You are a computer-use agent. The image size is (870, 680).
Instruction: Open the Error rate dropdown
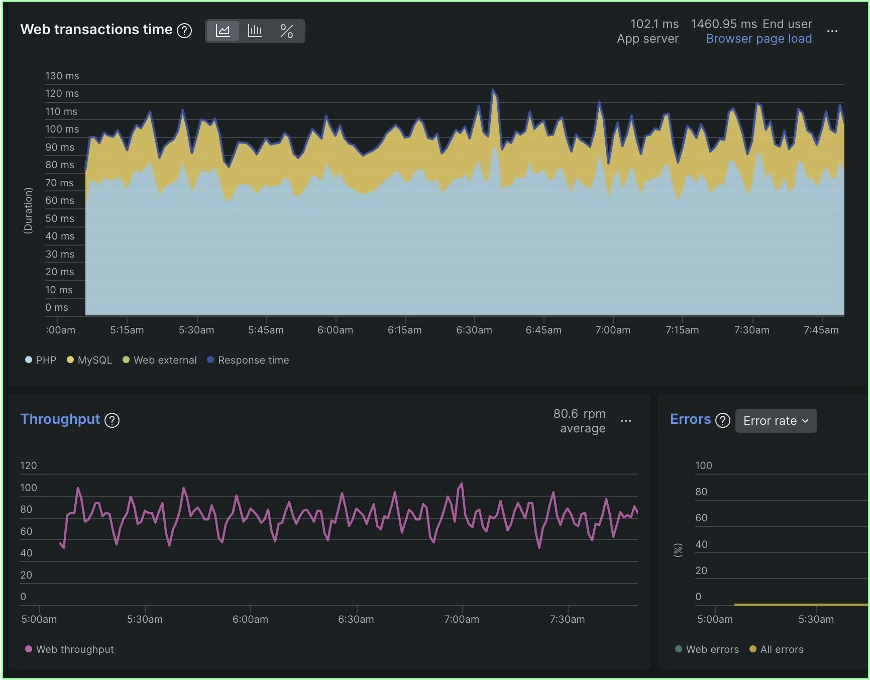pos(776,421)
